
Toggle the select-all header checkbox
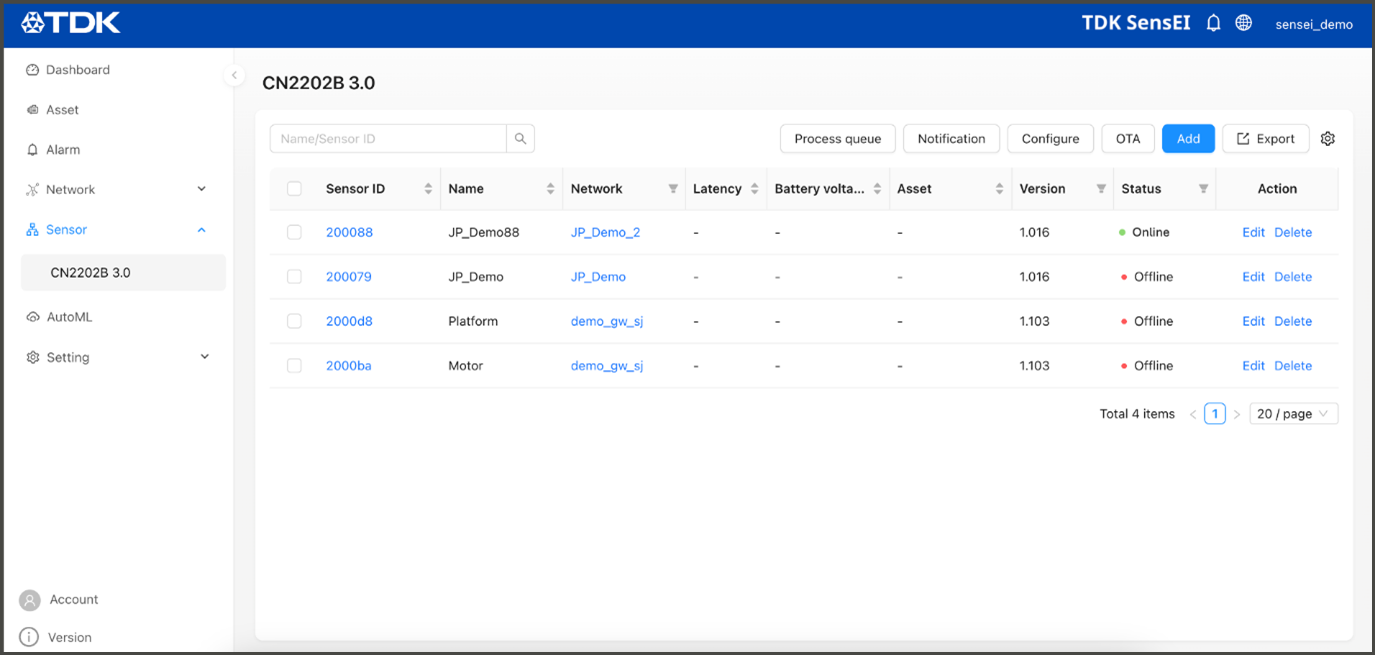pyautogui.click(x=294, y=188)
